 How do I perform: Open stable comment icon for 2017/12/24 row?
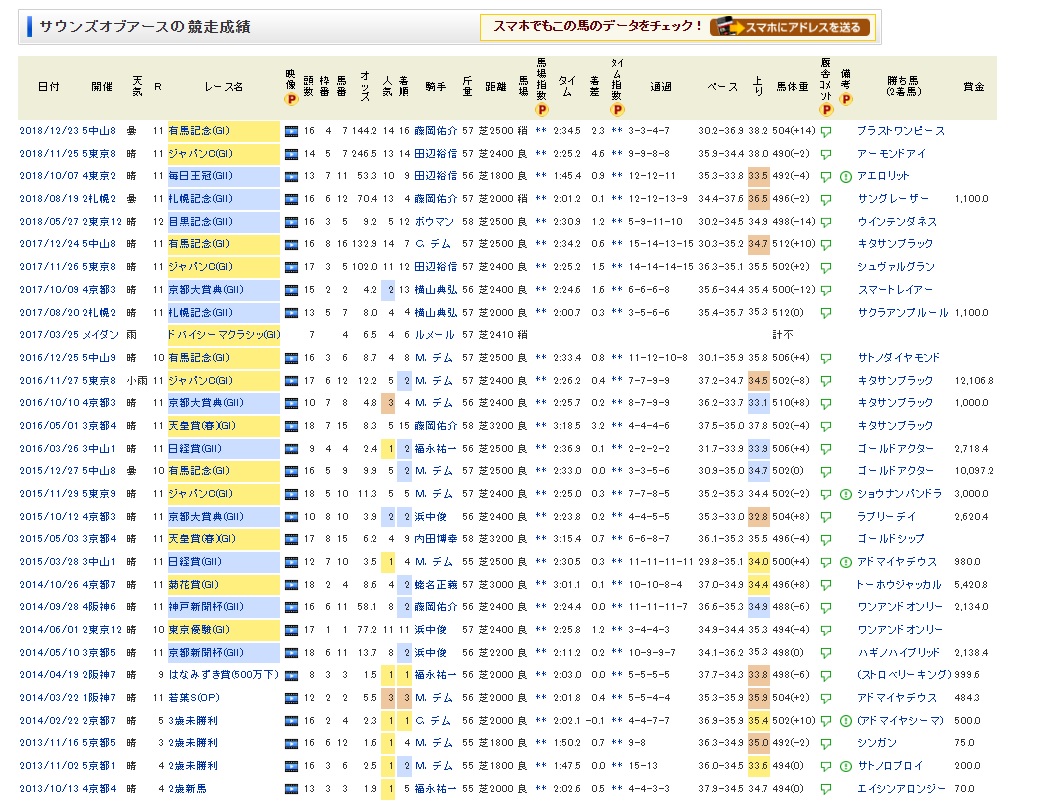click(826, 244)
